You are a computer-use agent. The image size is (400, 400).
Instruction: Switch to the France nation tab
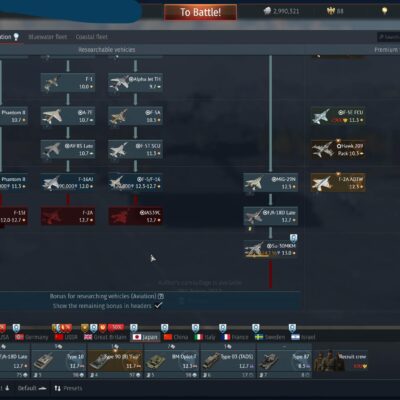click(x=235, y=337)
